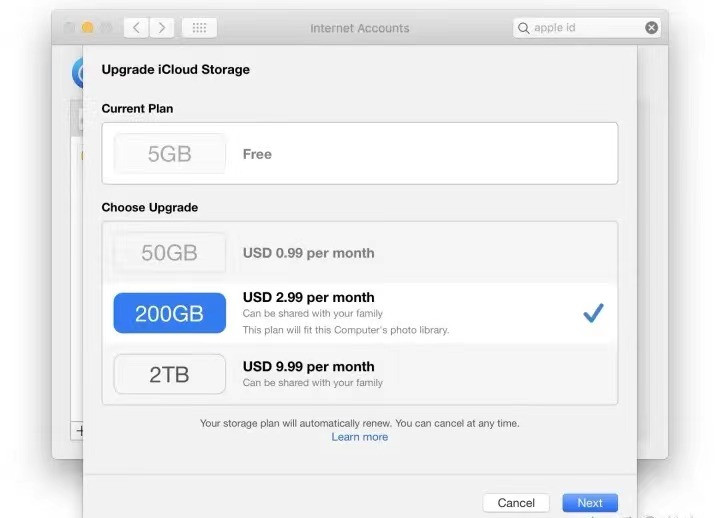Click the magnifying glass search icon

pos(523,28)
